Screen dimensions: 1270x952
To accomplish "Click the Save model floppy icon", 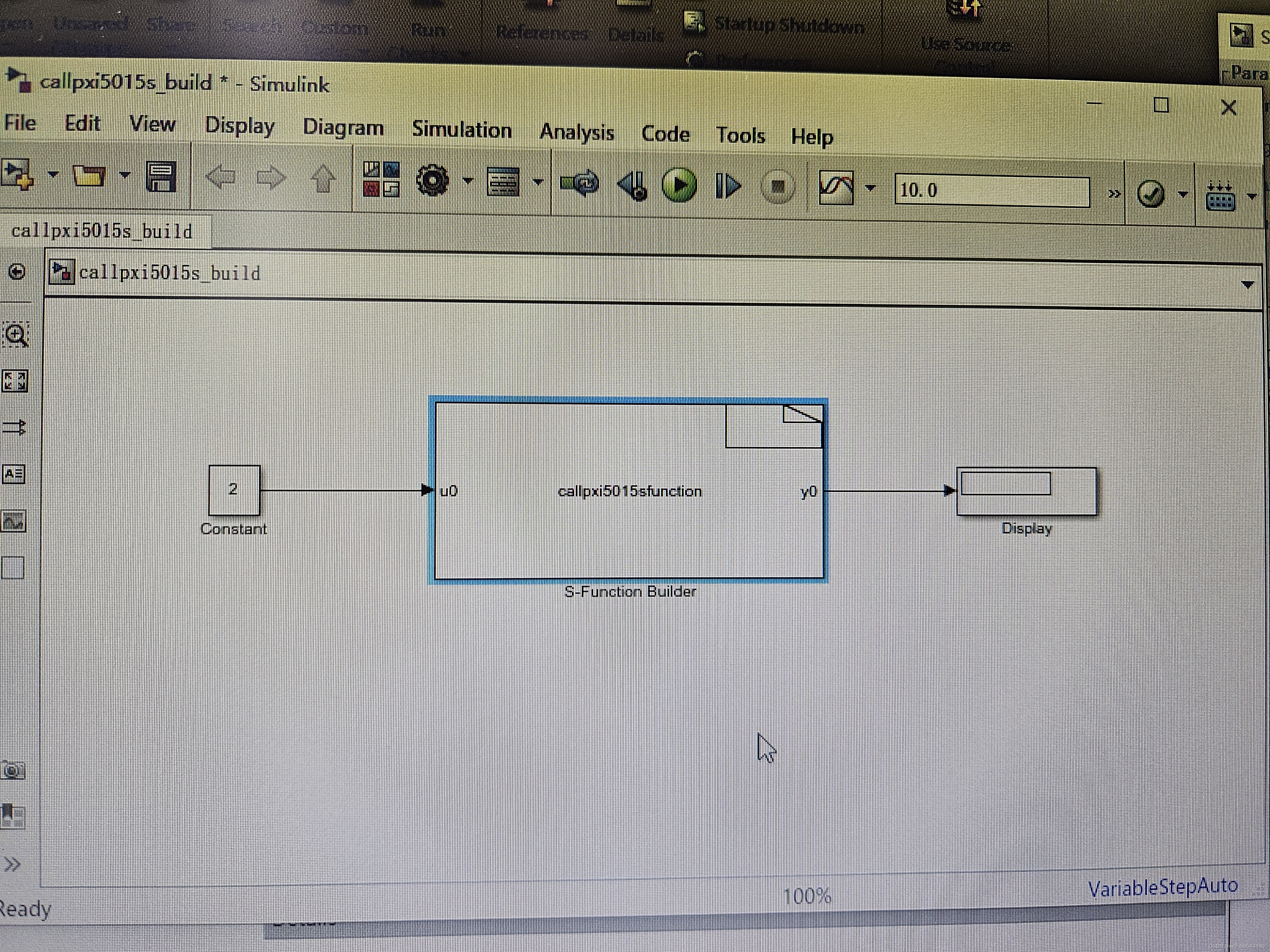I will 161,177.
